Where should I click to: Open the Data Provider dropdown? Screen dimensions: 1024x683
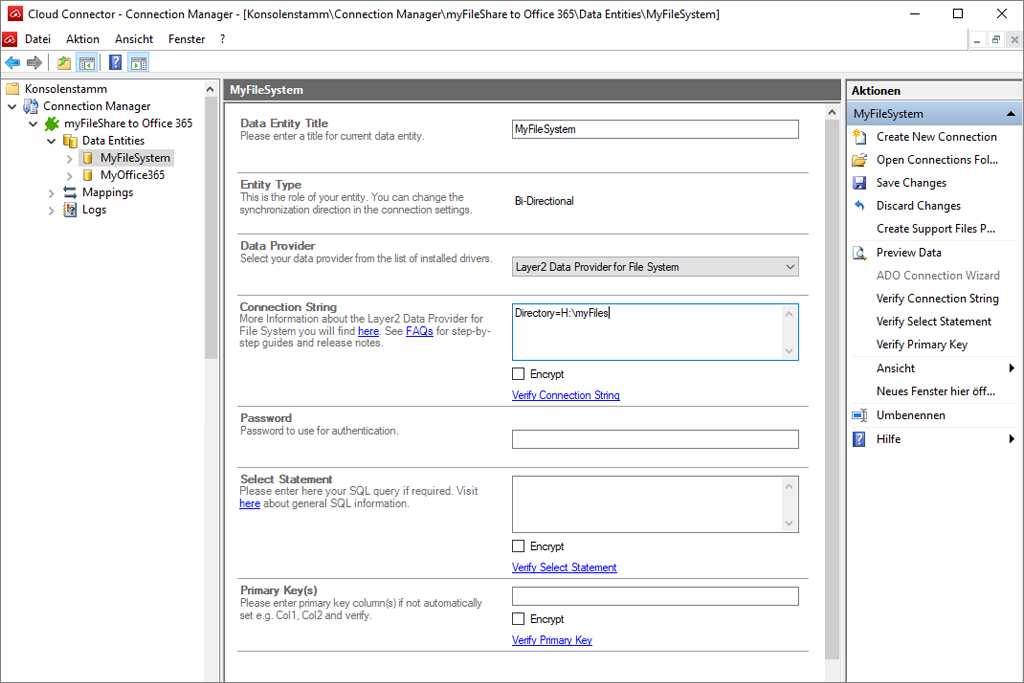790,267
